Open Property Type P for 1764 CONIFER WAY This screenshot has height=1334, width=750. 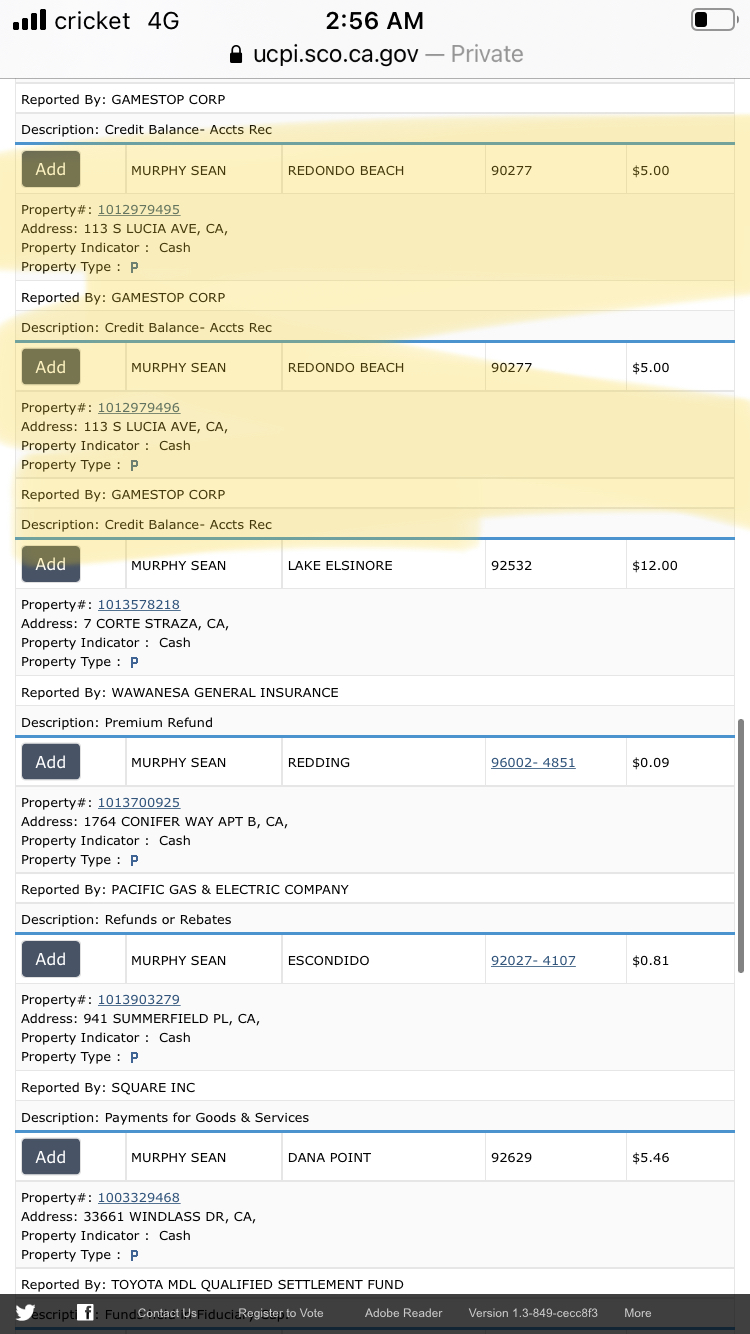click(134, 860)
